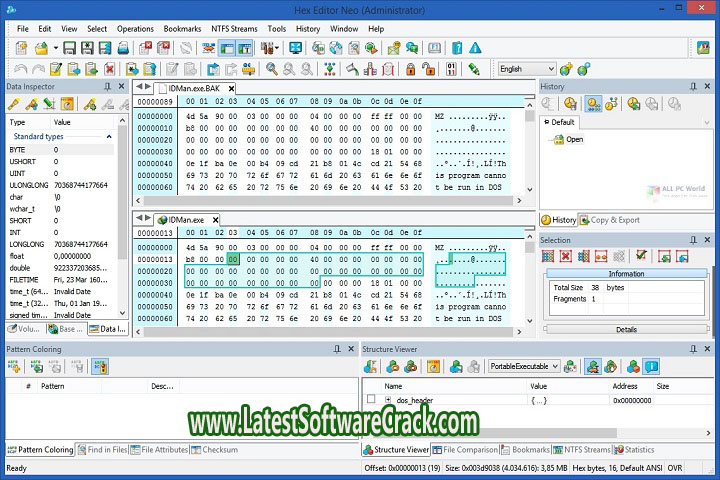Screen dimensions: 720x480
Task: Pin the History panel with pushpin icon
Action: coord(694,87)
